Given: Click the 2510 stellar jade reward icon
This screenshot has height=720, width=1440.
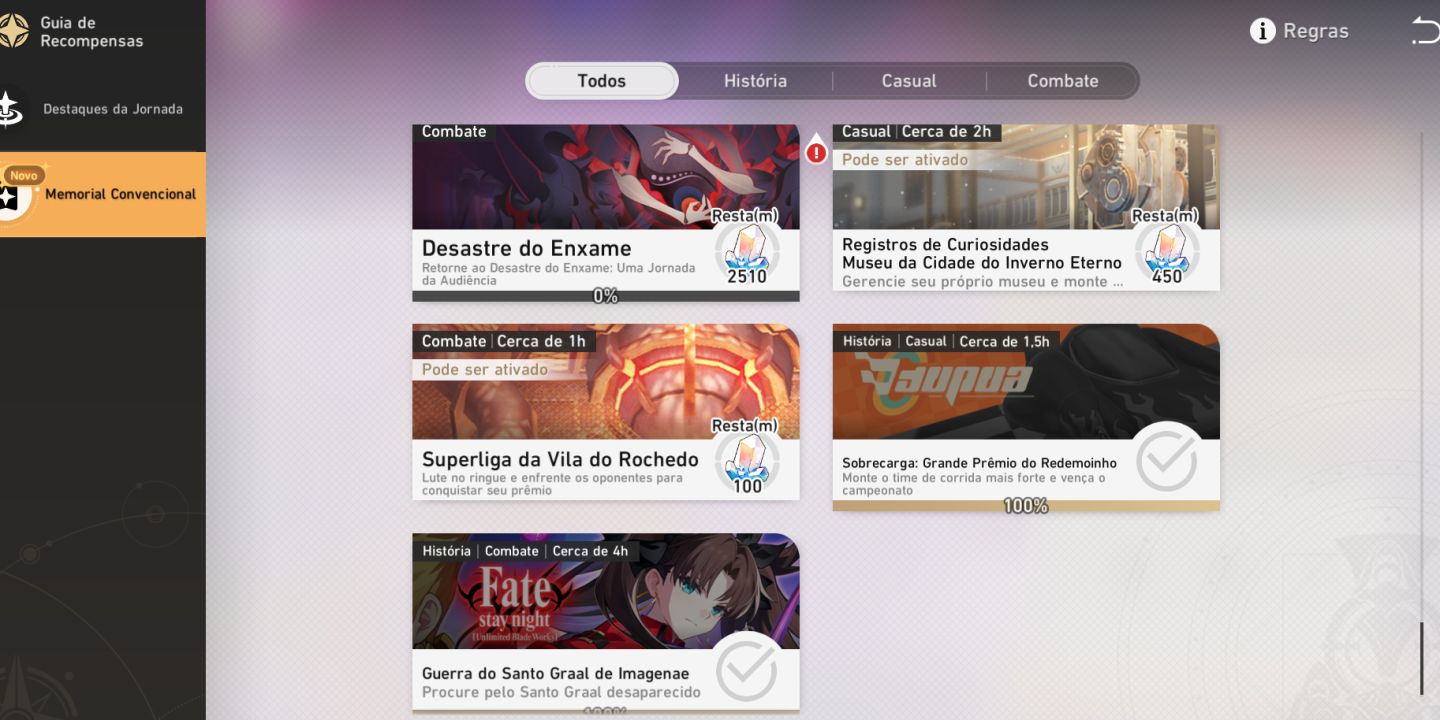Looking at the screenshot, I should pos(747,248).
